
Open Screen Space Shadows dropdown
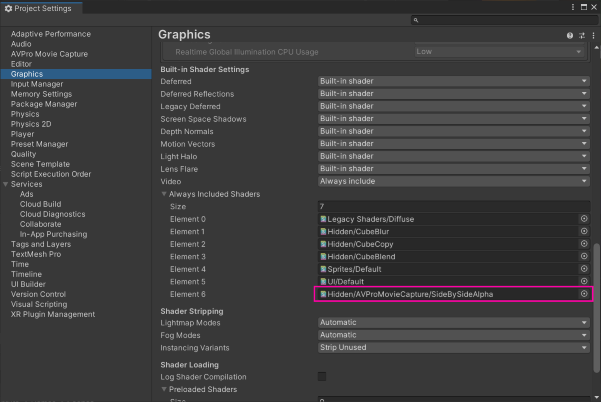(x=453, y=119)
